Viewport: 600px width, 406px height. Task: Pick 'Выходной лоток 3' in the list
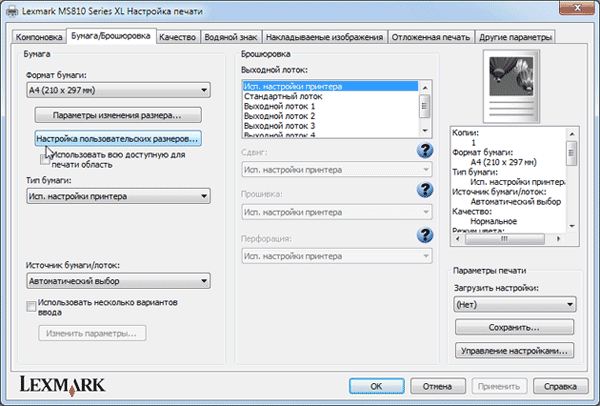331,126
